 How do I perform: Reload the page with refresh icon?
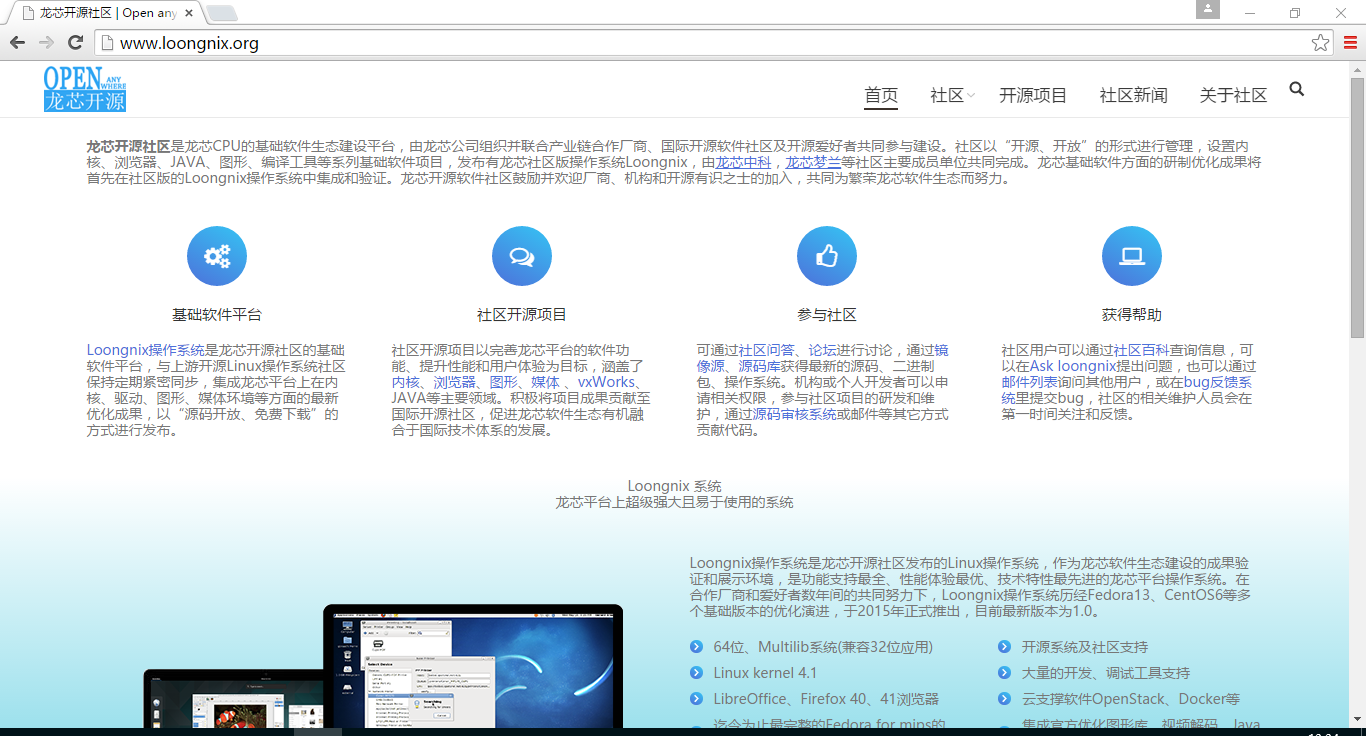point(75,42)
